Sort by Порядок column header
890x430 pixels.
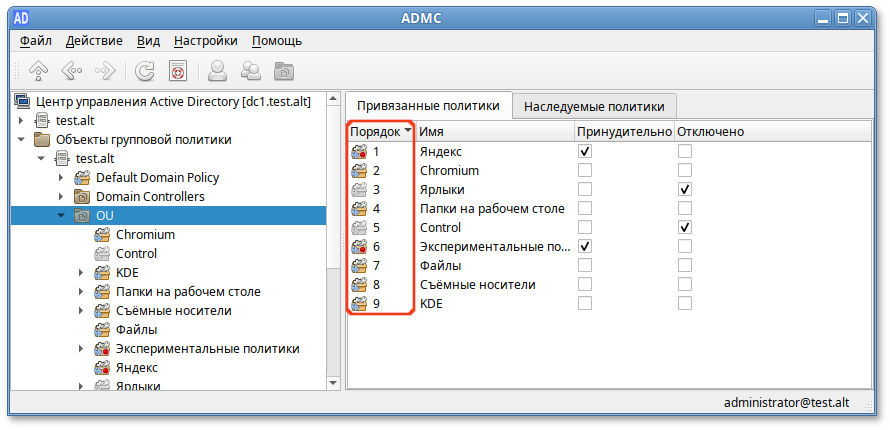pos(381,132)
